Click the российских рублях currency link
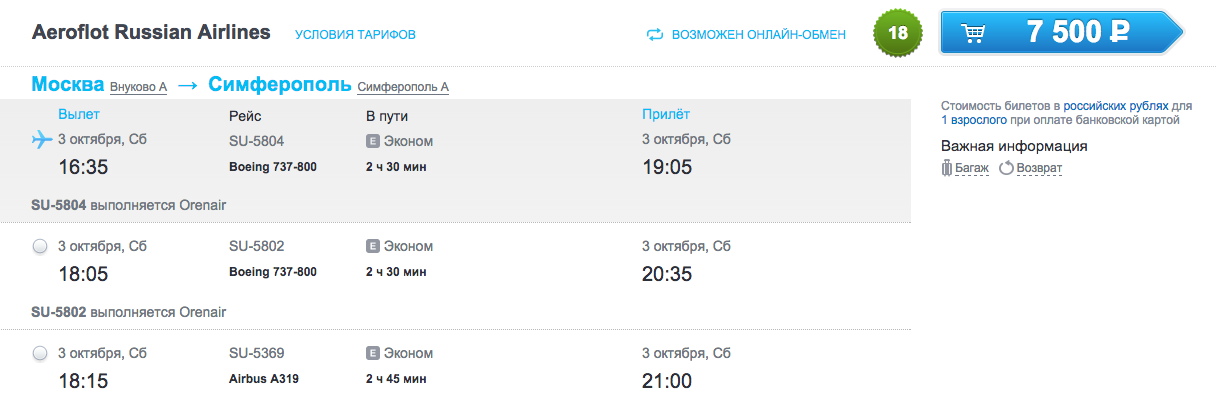The width and height of the screenshot is (1216, 404). click(1115, 105)
